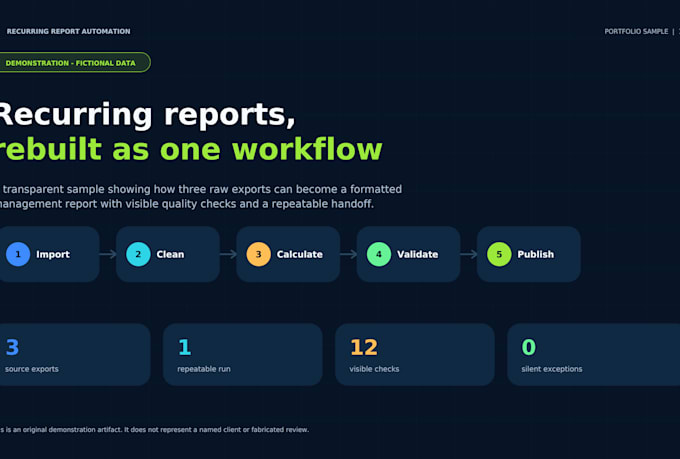Click the 'silent exceptions' label

coord(552,369)
